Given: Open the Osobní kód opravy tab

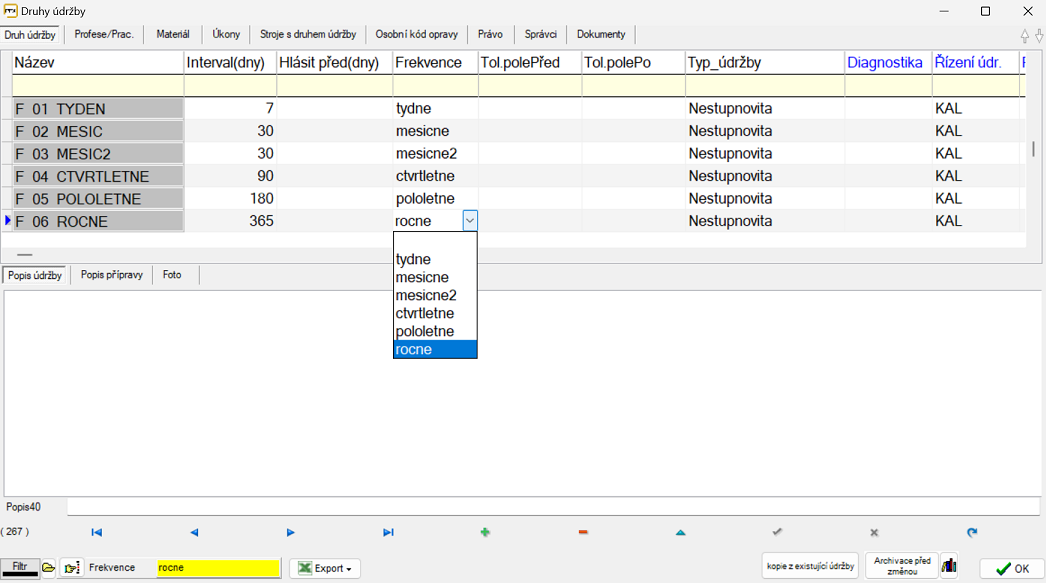Looking at the screenshot, I should pyautogui.click(x=417, y=34).
